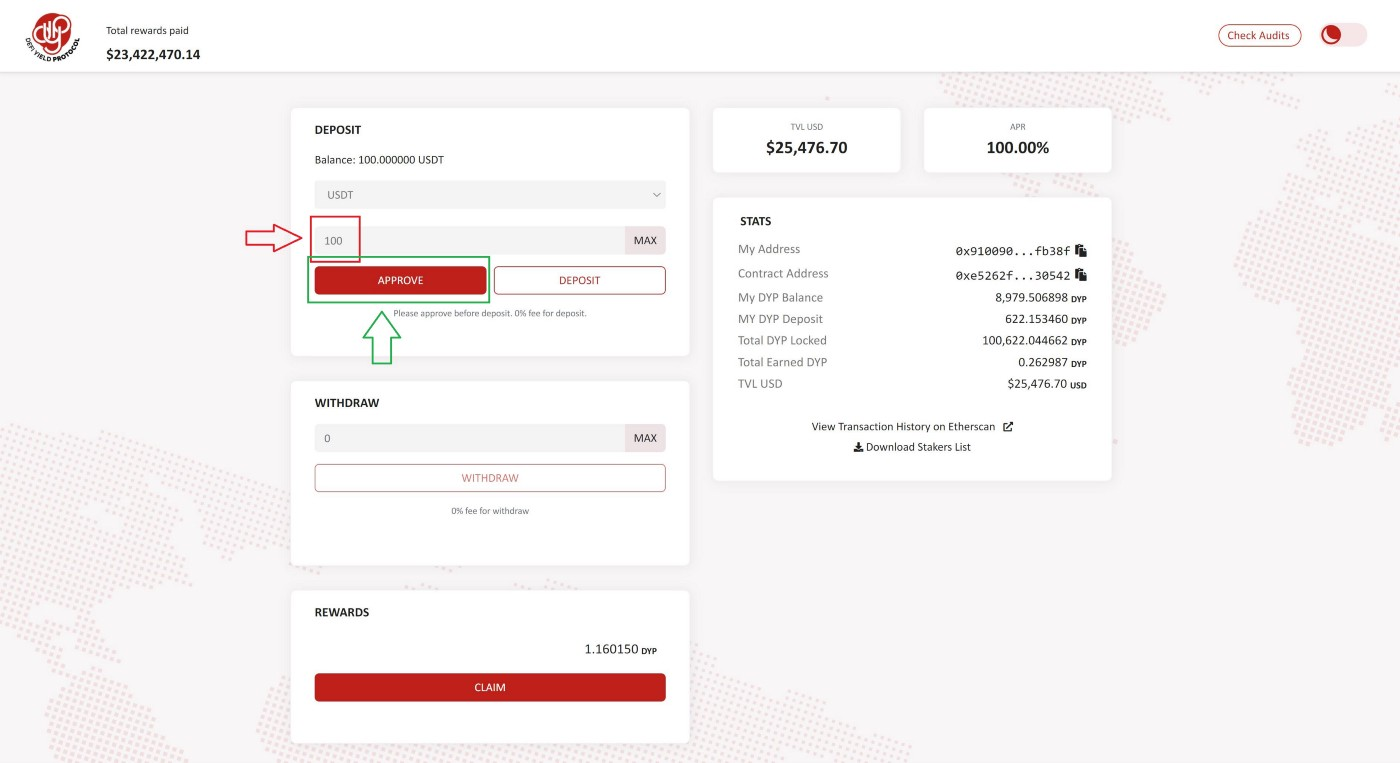Click the $23,422,470.14 total rewards value

[x=153, y=54]
